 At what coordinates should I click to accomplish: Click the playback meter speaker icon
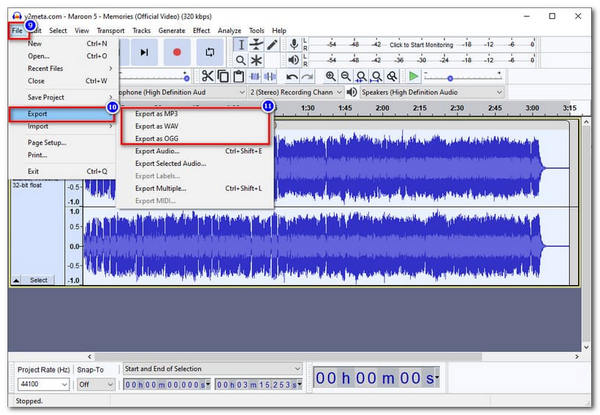coord(293,60)
